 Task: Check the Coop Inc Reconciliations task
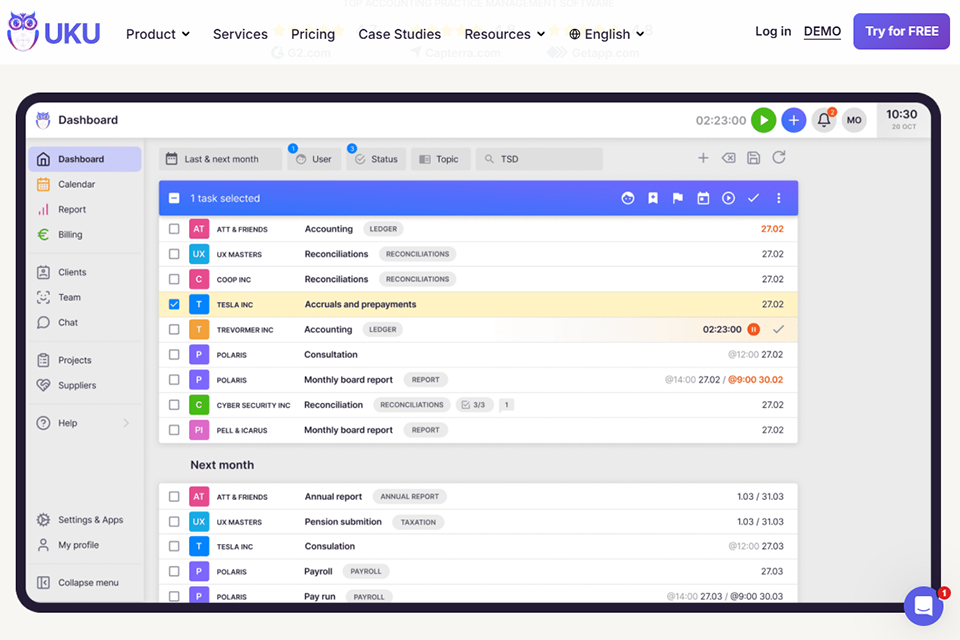pos(174,279)
